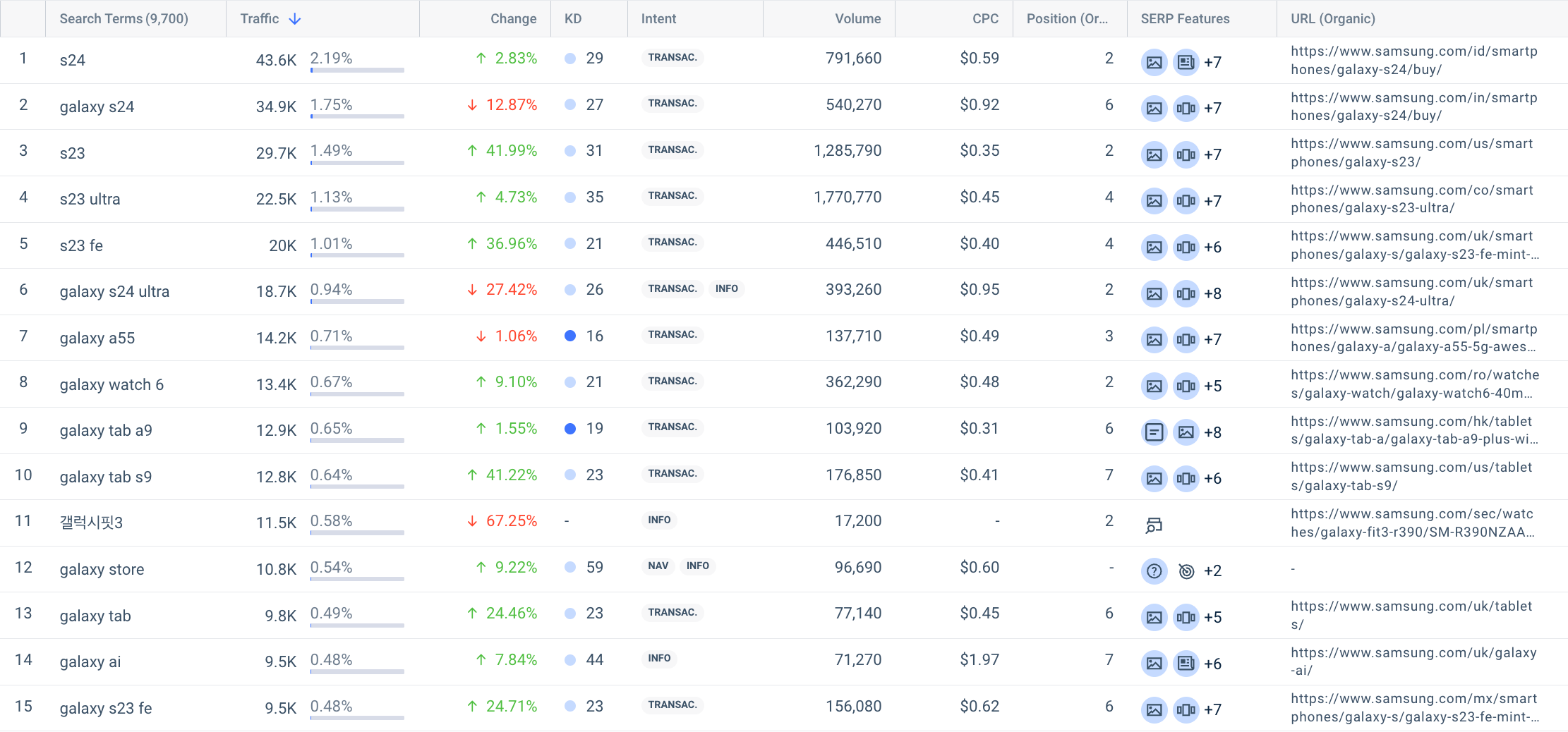Click image icon in galaxy tab a9 row
The image size is (1568, 732).
point(1186,432)
